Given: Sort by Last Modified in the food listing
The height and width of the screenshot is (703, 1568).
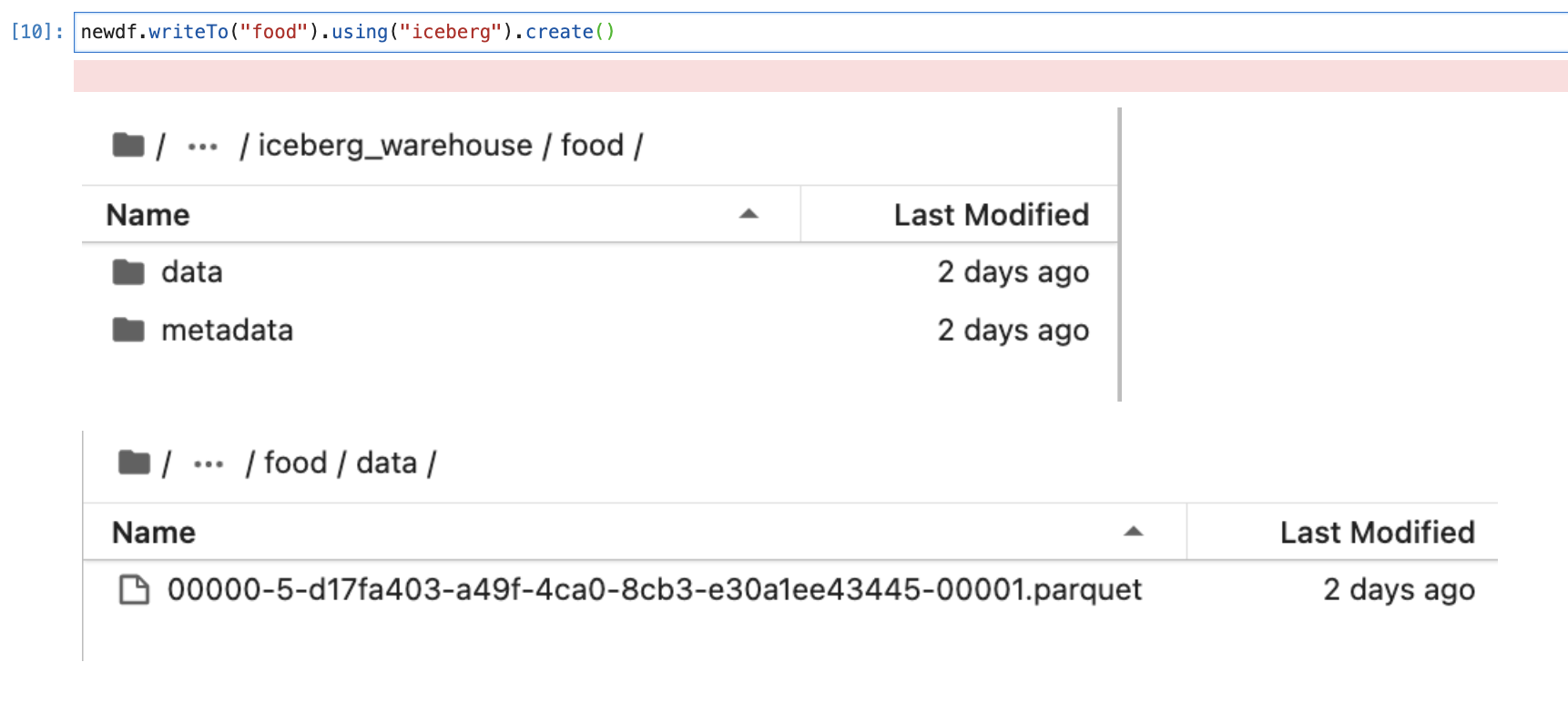Looking at the screenshot, I should tap(991, 215).
